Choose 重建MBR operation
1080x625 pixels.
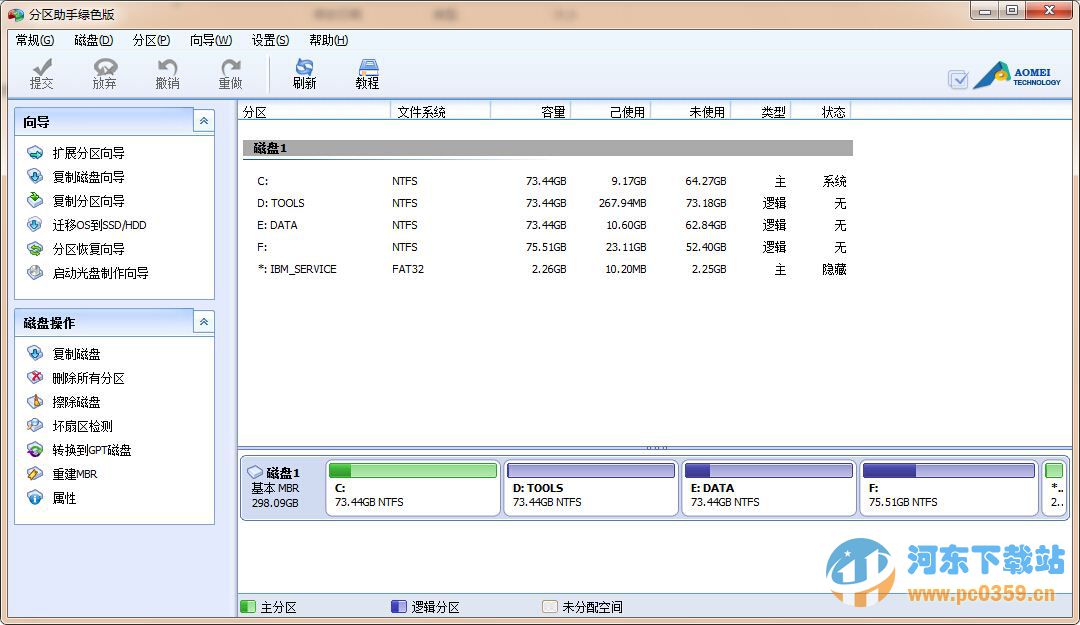pos(75,474)
